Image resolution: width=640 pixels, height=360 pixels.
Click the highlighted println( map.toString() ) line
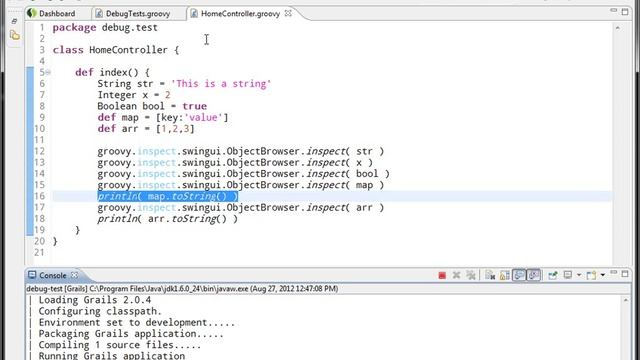[x=168, y=196]
